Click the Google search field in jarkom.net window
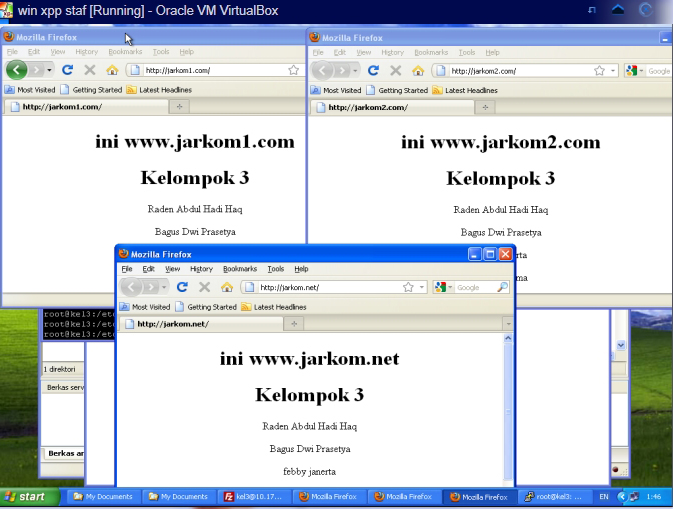The height and width of the screenshot is (509, 673). (476, 287)
